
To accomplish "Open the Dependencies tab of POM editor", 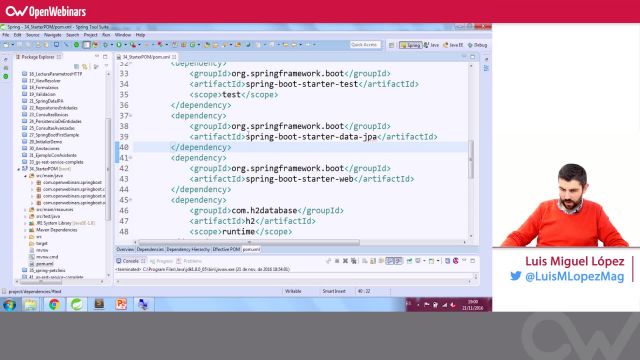I will [x=150, y=249].
